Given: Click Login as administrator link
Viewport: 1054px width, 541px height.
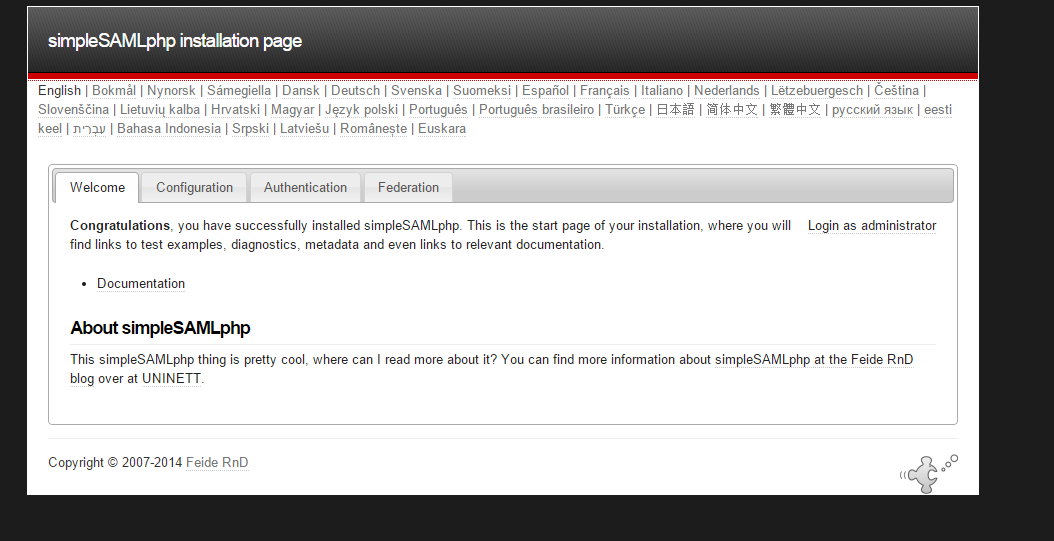Looking at the screenshot, I should tap(872, 226).
